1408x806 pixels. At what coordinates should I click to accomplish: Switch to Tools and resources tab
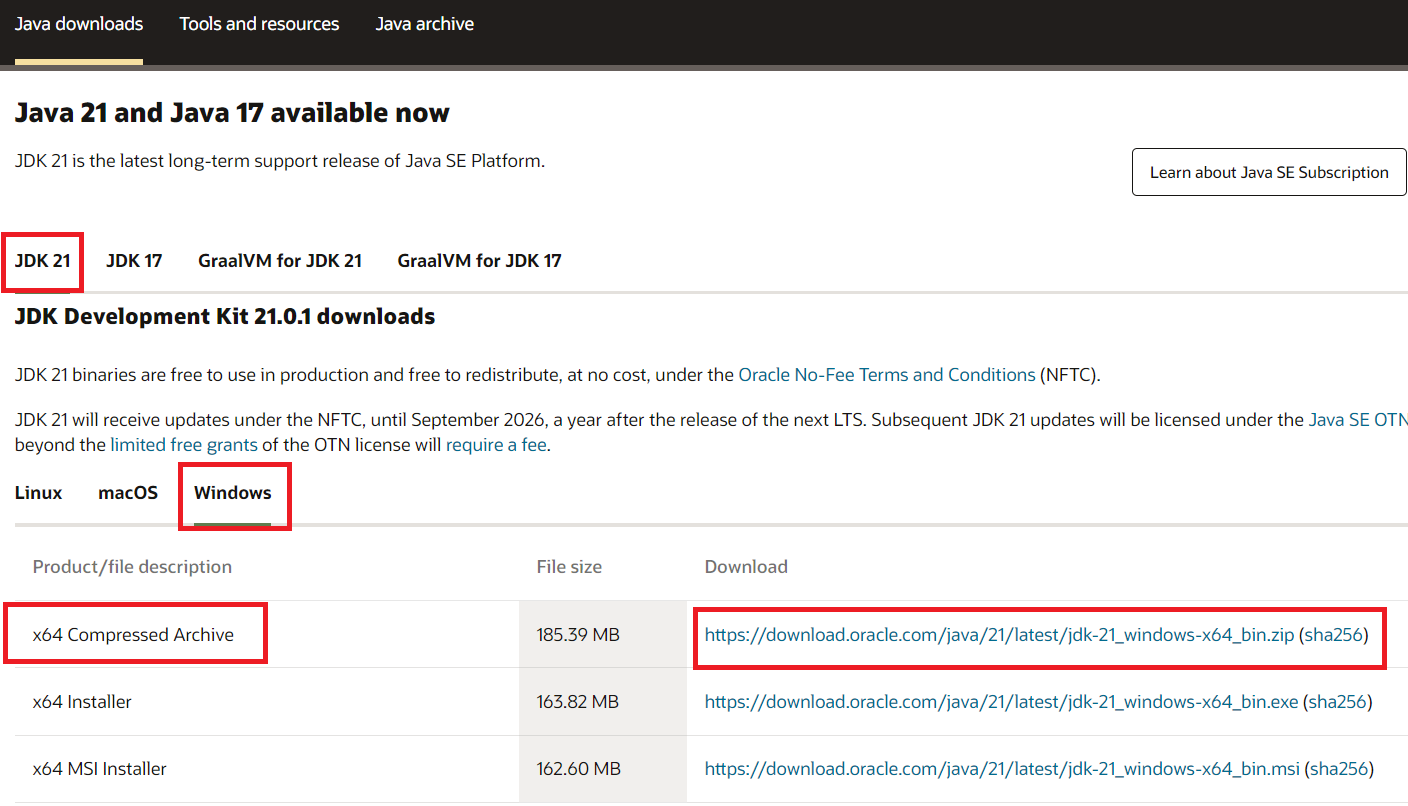(x=259, y=24)
